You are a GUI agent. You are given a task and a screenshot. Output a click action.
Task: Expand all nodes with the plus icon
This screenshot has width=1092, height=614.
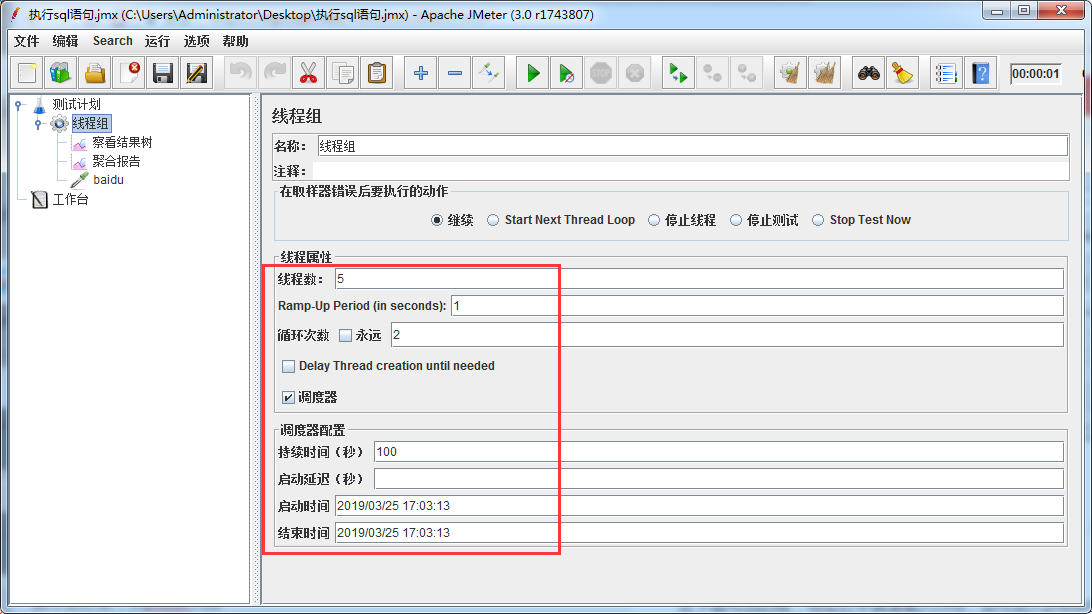click(x=421, y=73)
